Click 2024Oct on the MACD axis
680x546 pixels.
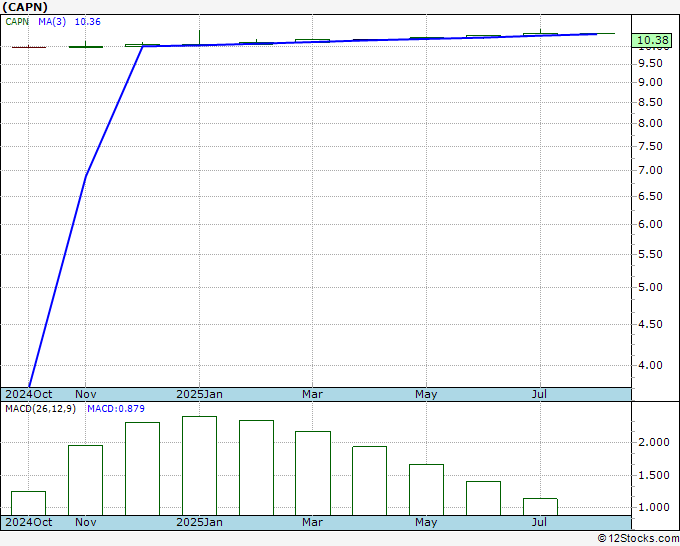29,522
